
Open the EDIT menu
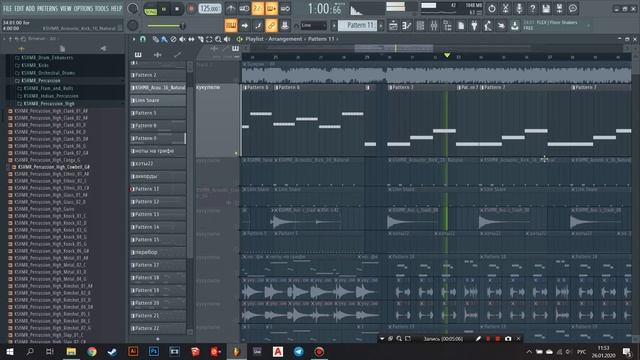tap(19, 8)
